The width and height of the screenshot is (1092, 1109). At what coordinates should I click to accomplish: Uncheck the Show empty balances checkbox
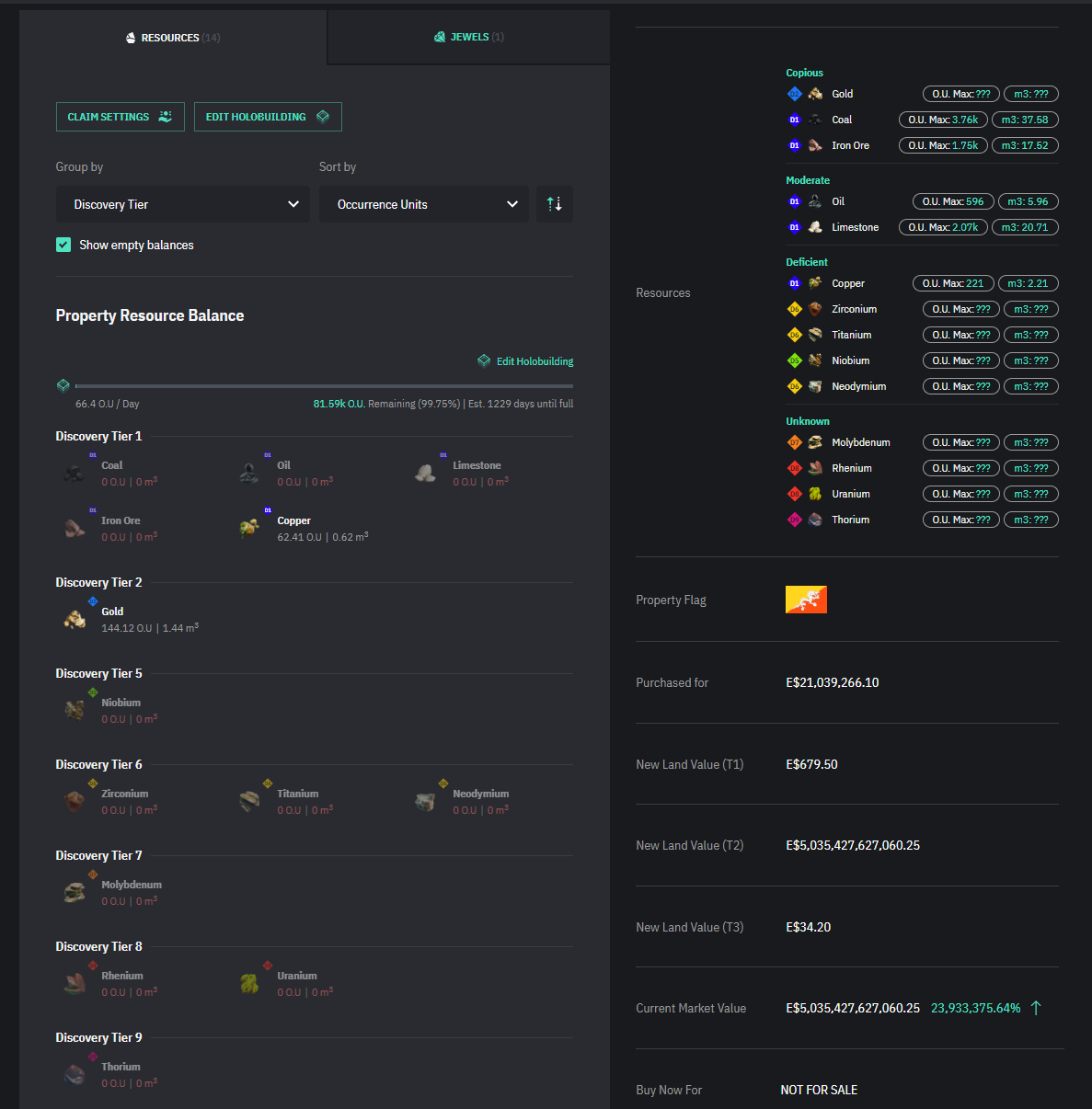pos(63,245)
